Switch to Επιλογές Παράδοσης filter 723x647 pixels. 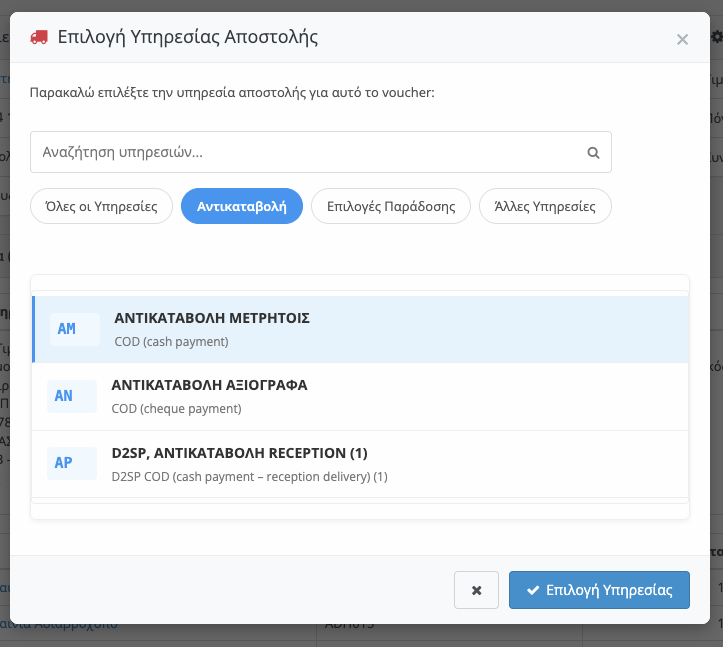(x=391, y=206)
